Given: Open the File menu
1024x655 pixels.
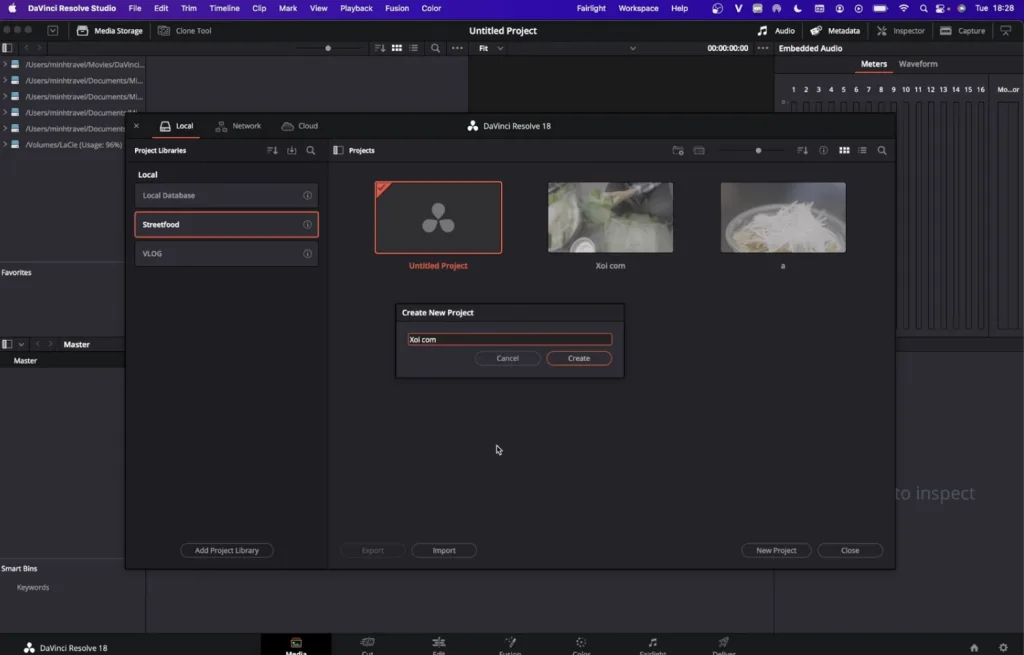Looking at the screenshot, I should pyautogui.click(x=135, y=8).
